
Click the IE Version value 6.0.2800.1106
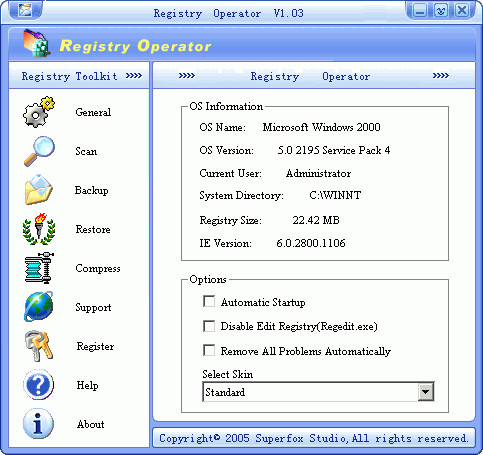click(311, 243)
